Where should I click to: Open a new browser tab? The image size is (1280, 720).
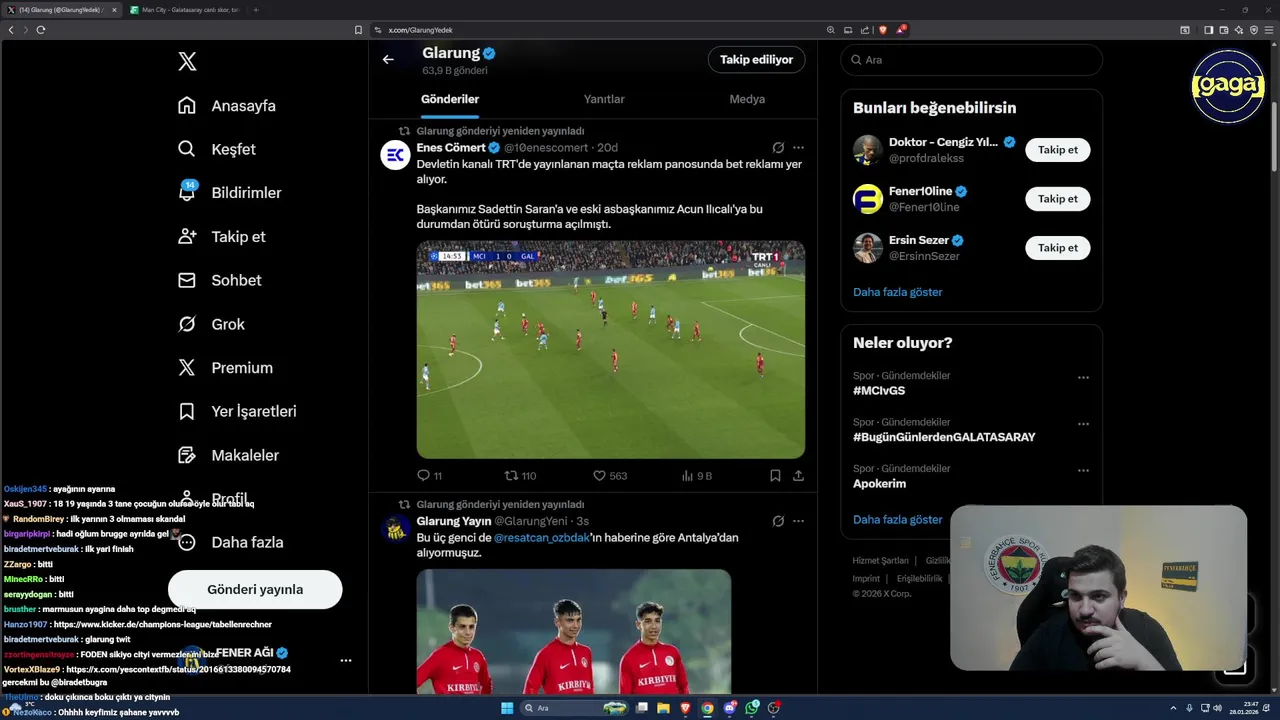(x=256, y=10)
